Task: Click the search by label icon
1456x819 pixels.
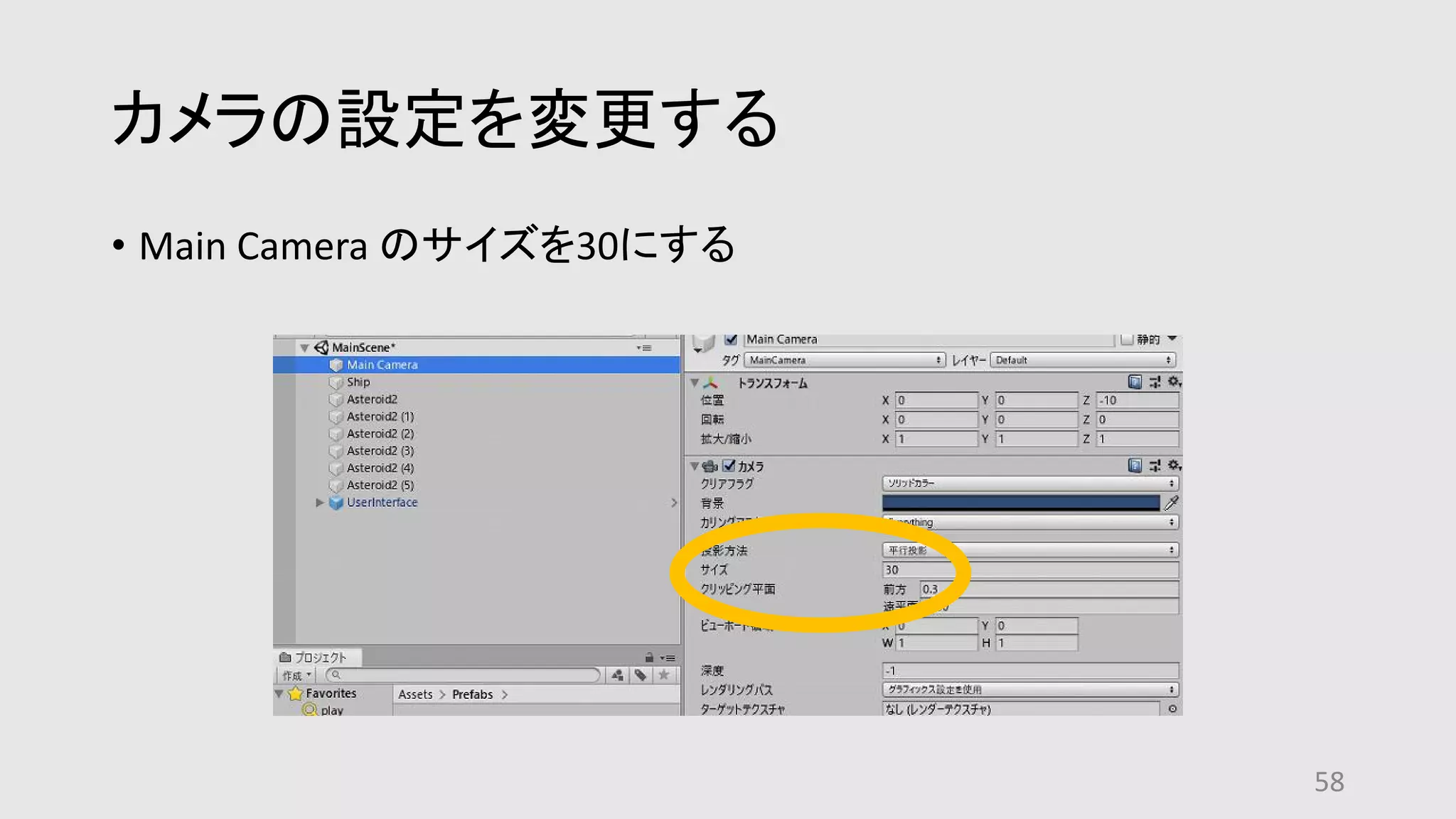Action: click(x=641, y=675)
